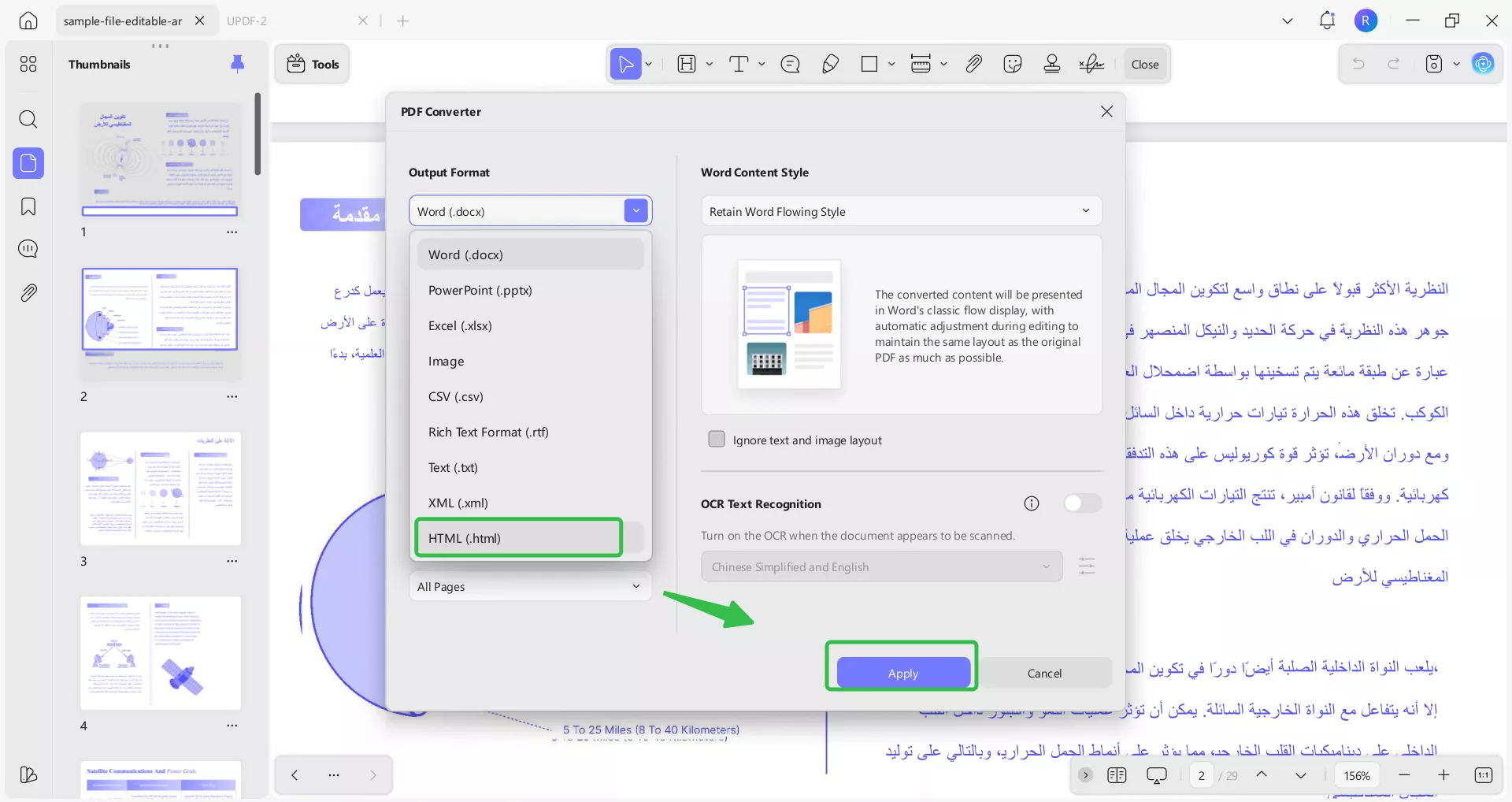Open the UPDF AI assistant icon
The height and width of the screenshot is (802, 1512).
[x=1484, y=64]
